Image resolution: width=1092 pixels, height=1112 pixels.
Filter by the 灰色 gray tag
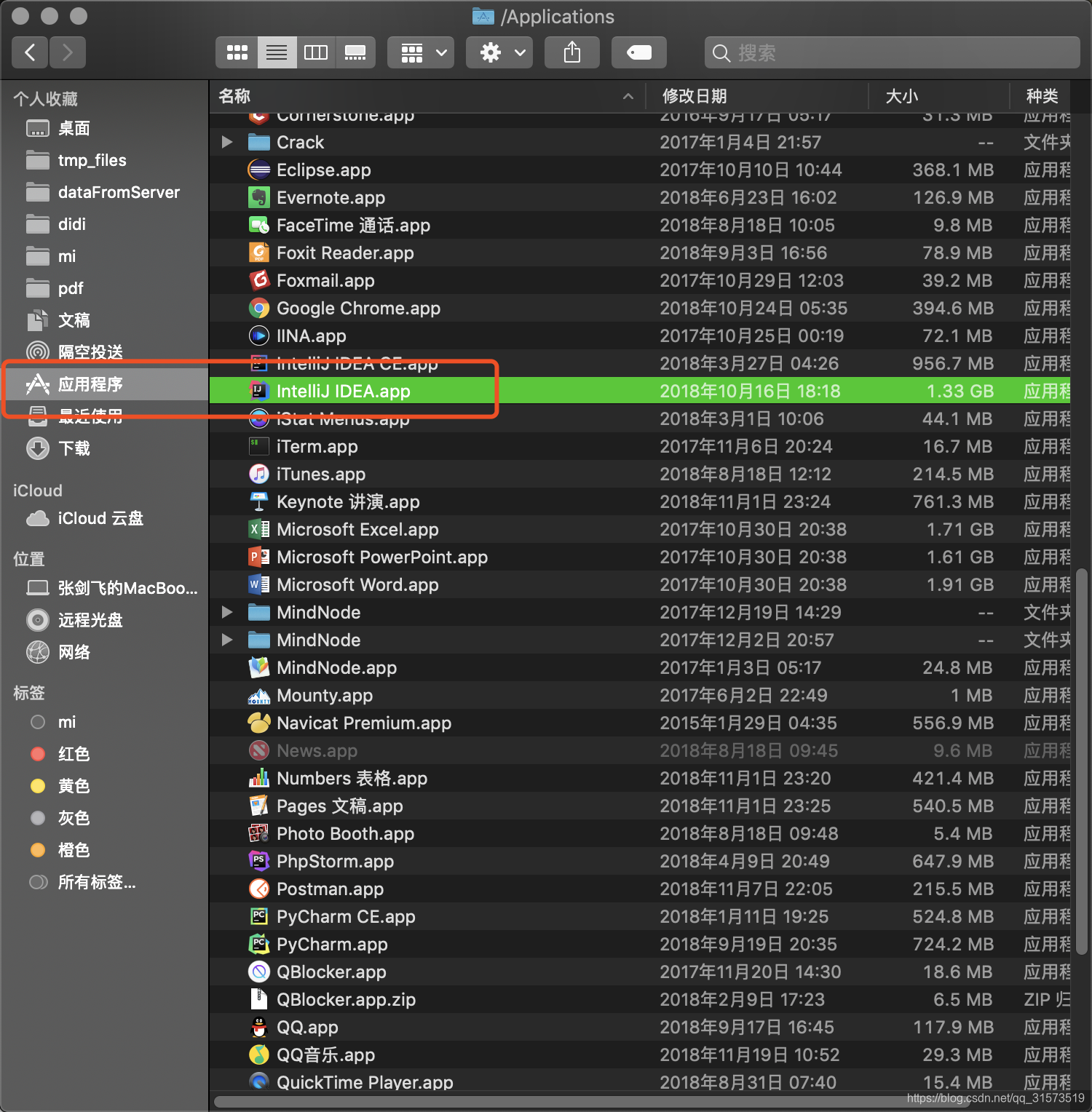(x=106, y=818)
